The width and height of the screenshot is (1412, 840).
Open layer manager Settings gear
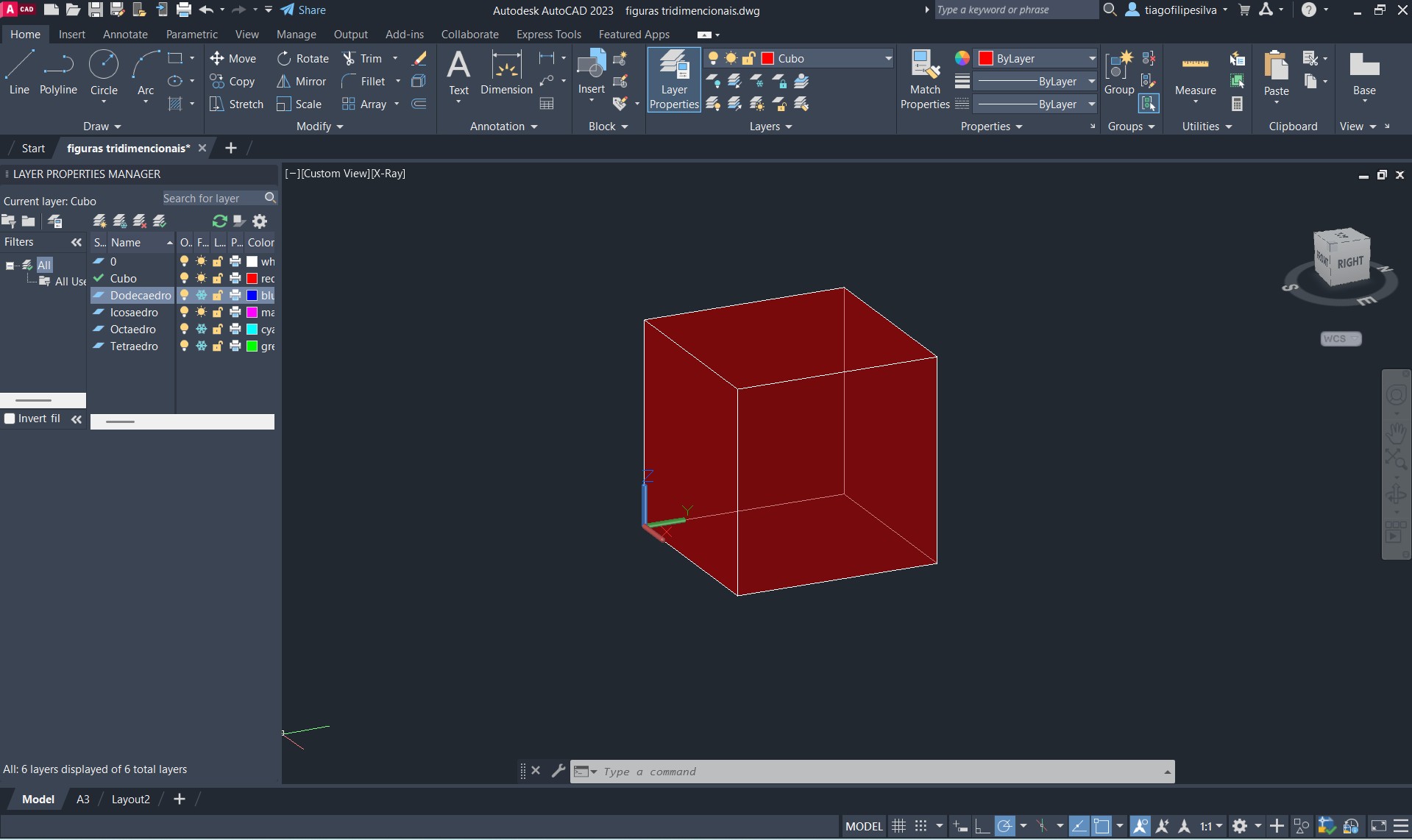[x=260, y=221]
